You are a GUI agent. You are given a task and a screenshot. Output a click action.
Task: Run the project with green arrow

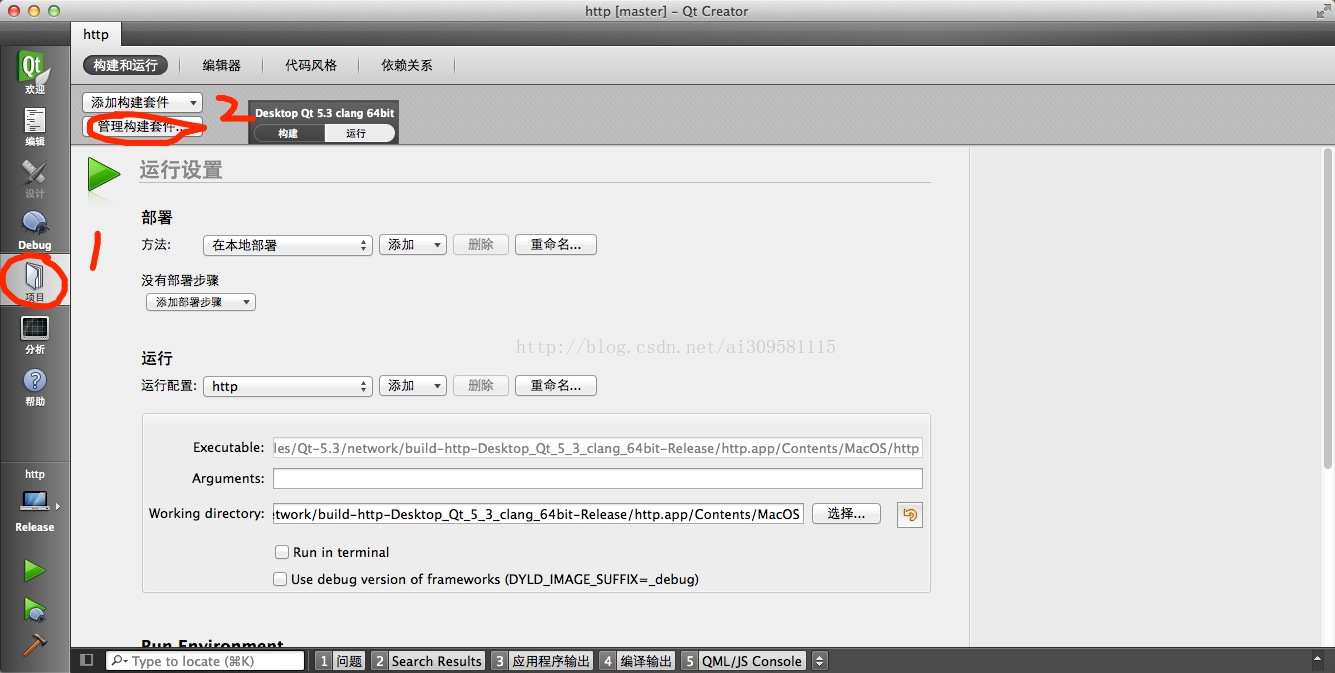(35, 570)
